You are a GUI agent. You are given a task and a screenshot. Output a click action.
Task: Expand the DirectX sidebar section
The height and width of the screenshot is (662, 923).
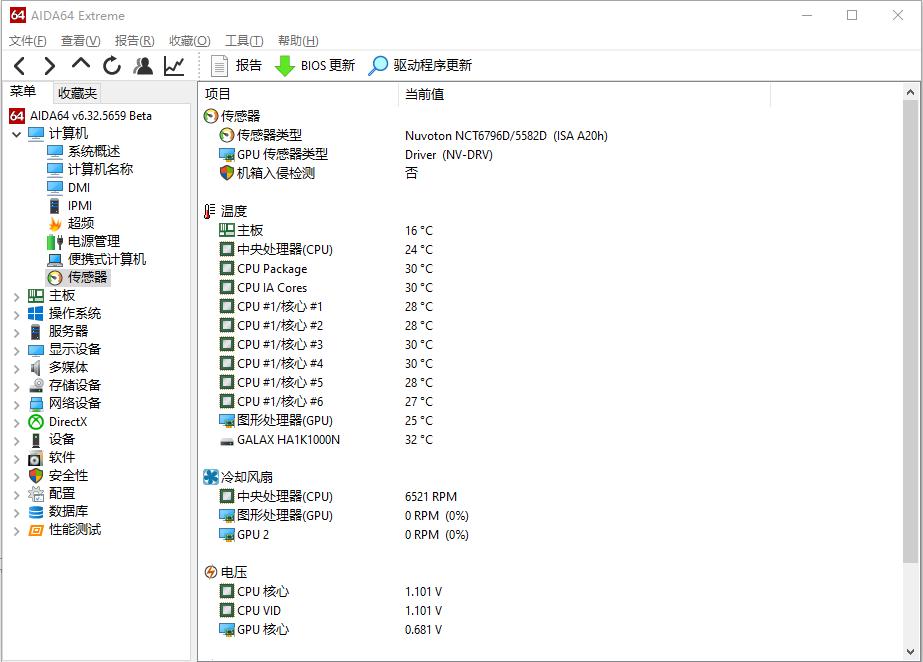[15, 421]
